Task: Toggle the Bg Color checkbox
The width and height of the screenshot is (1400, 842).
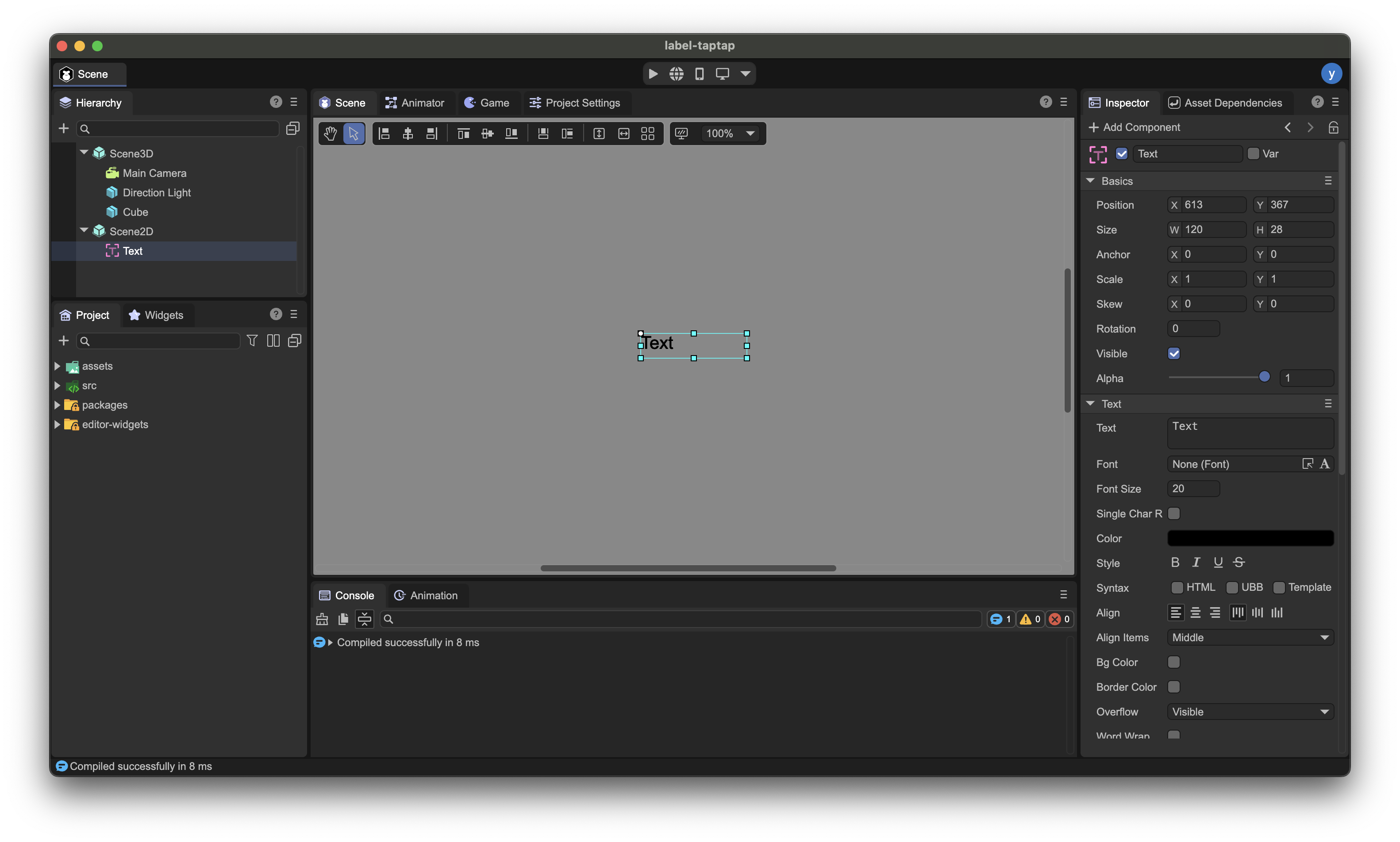Action: point(1173,662)
